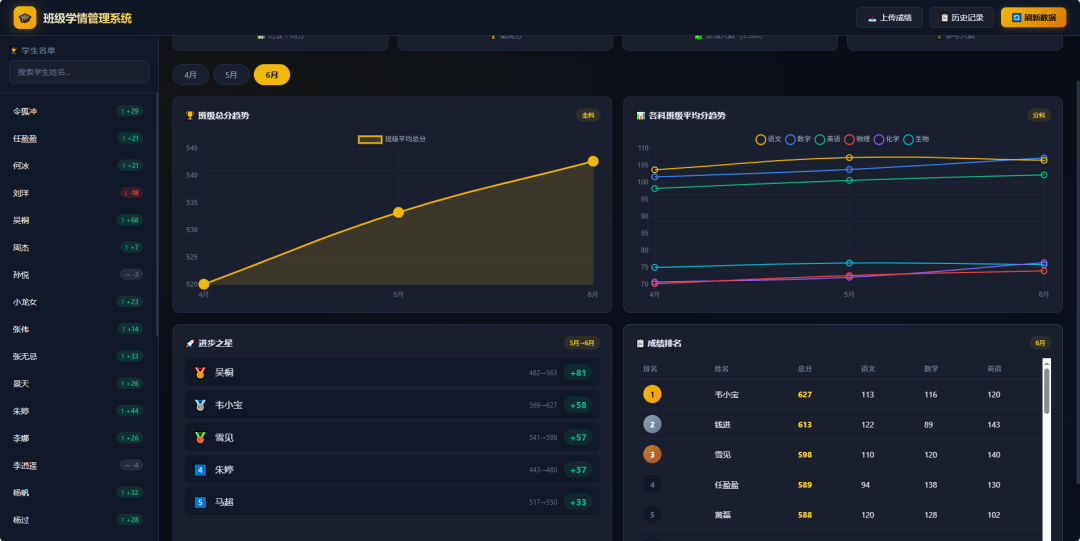The image size is (1080, 541).
Task: Select student 杨帆 in the list
Action: [78, 493]
